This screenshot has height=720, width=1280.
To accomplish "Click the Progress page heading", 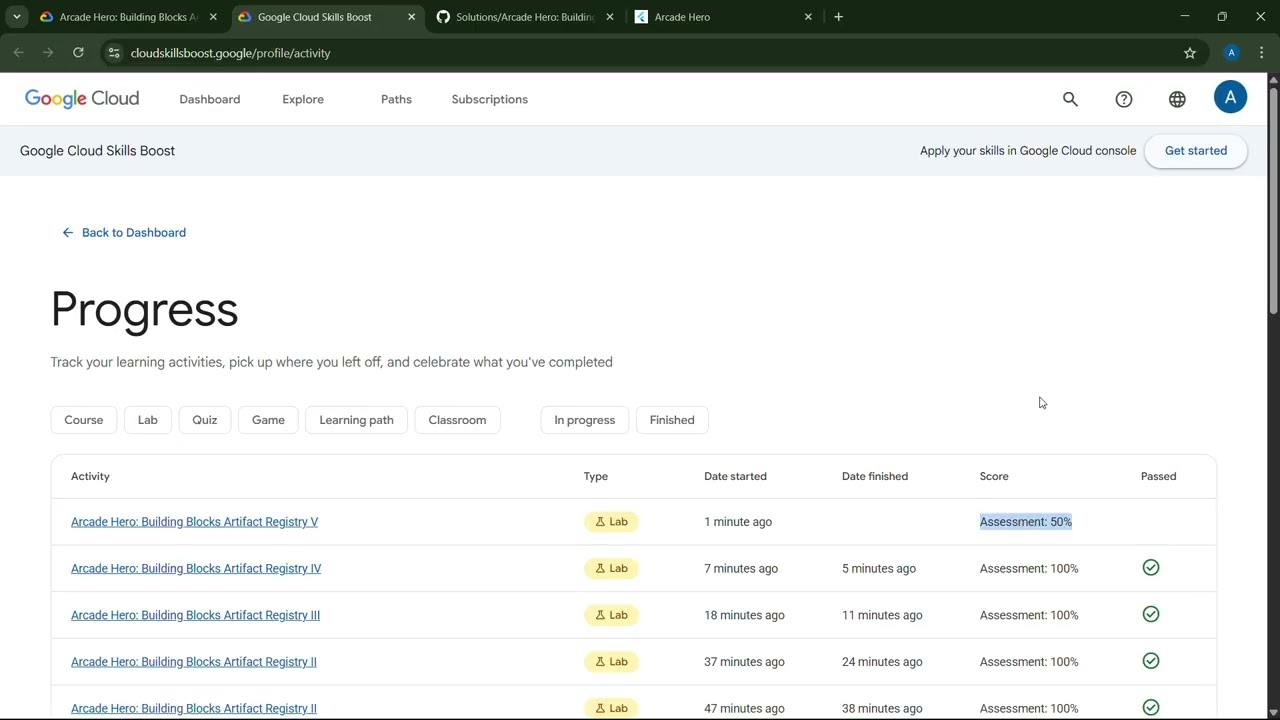I will (144, 309).
